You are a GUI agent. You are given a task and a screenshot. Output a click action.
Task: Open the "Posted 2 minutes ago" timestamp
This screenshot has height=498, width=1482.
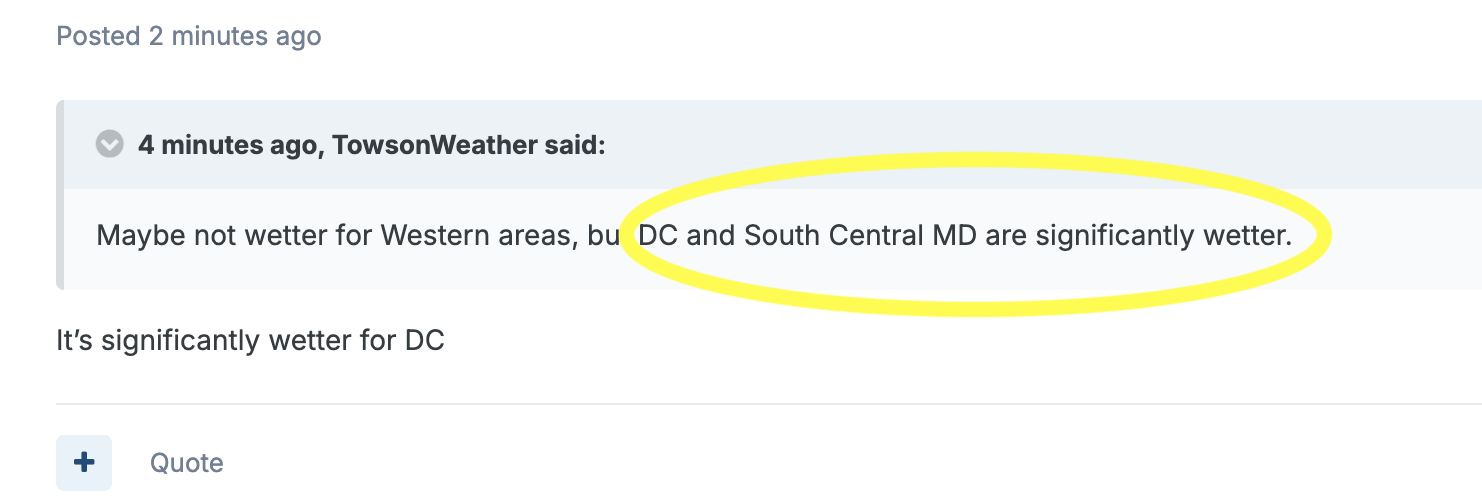(189, 37)
